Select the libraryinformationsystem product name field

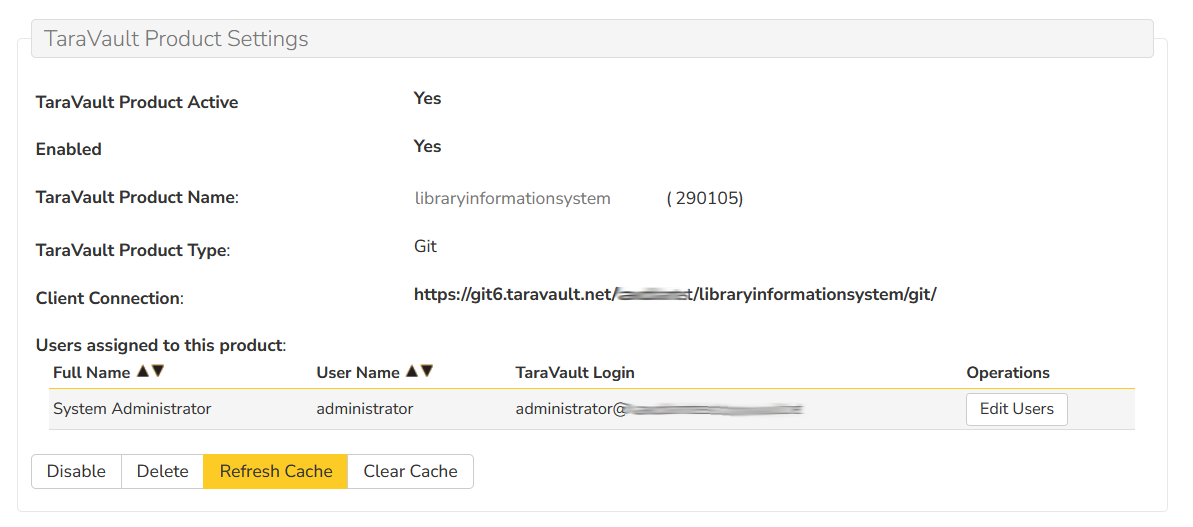(512, 199)
